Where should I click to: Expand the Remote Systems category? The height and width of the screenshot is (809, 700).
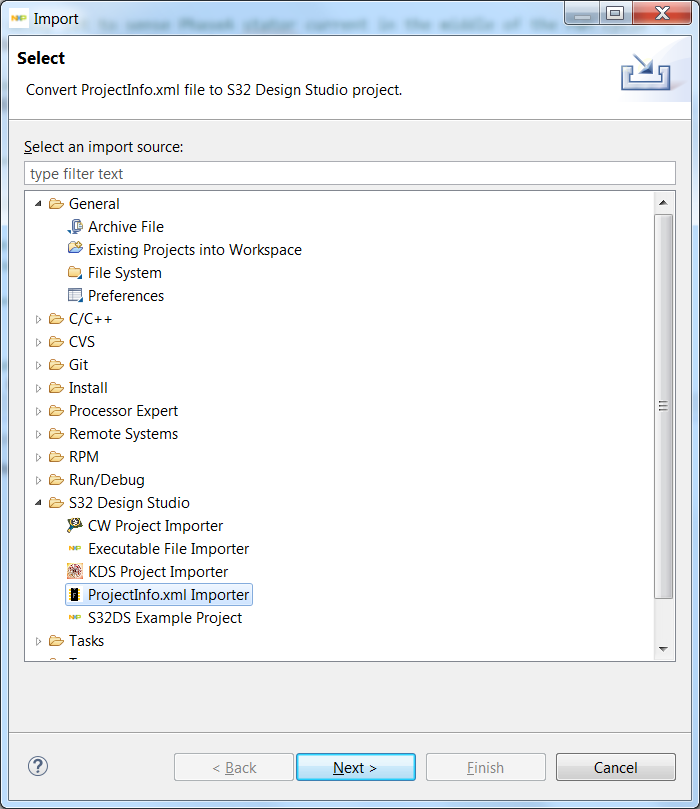pyautogui.click(x=38, y=434)
